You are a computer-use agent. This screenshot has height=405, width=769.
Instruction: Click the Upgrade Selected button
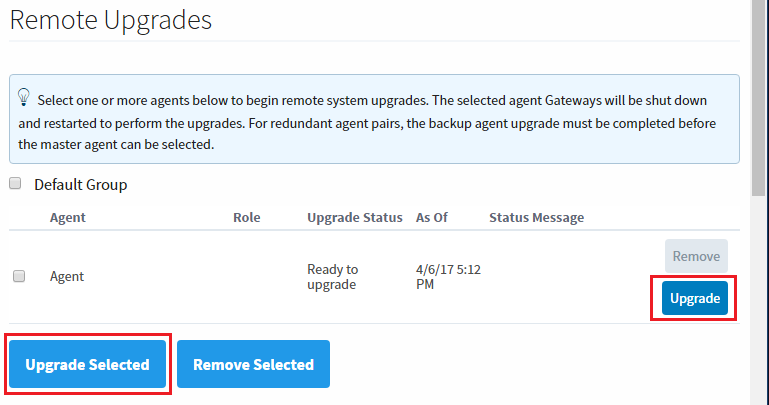pyautogui.click(x=87, y=364)
